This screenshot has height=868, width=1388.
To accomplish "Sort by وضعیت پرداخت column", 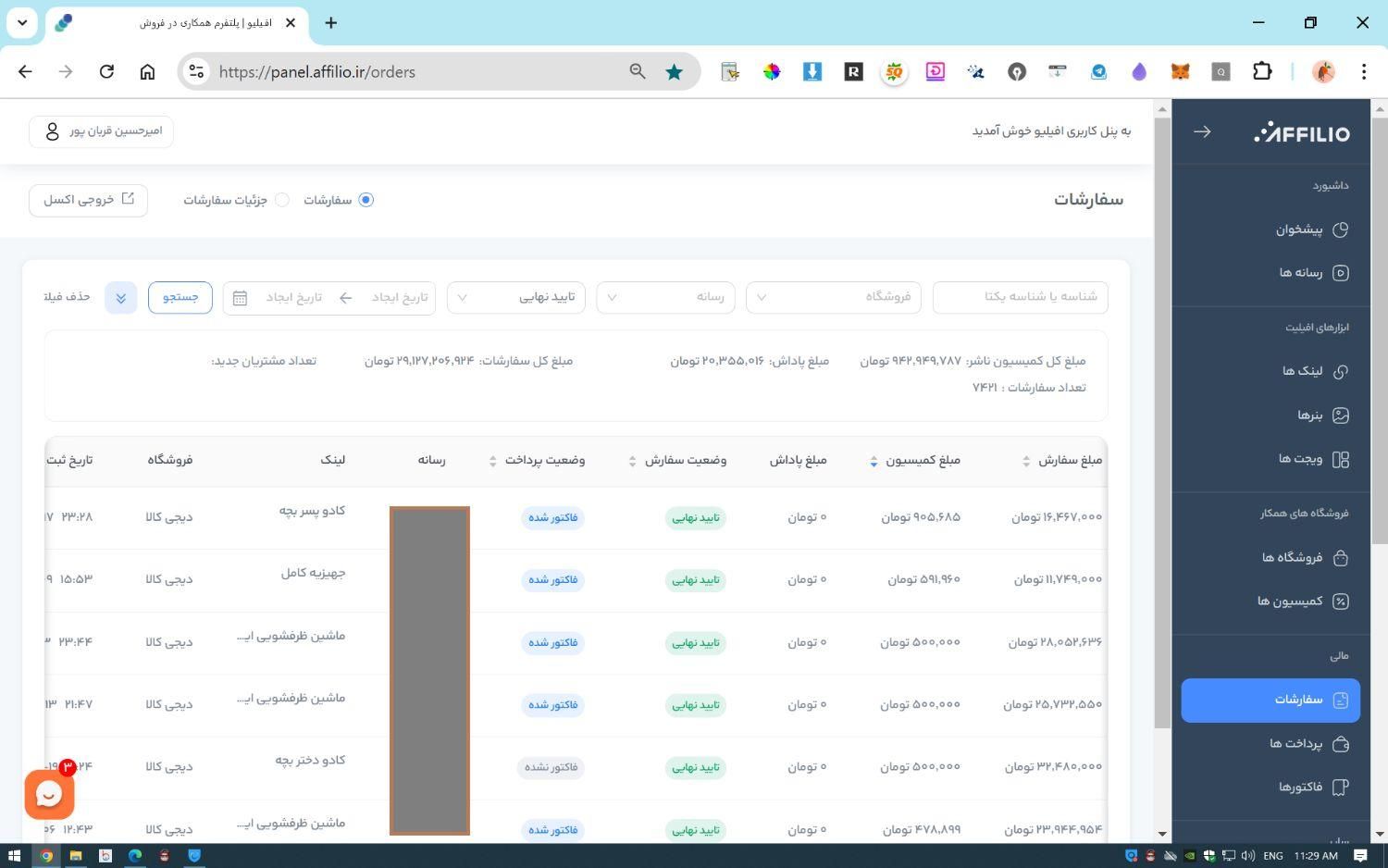I will pyautogui.click(x=492, y=461).
